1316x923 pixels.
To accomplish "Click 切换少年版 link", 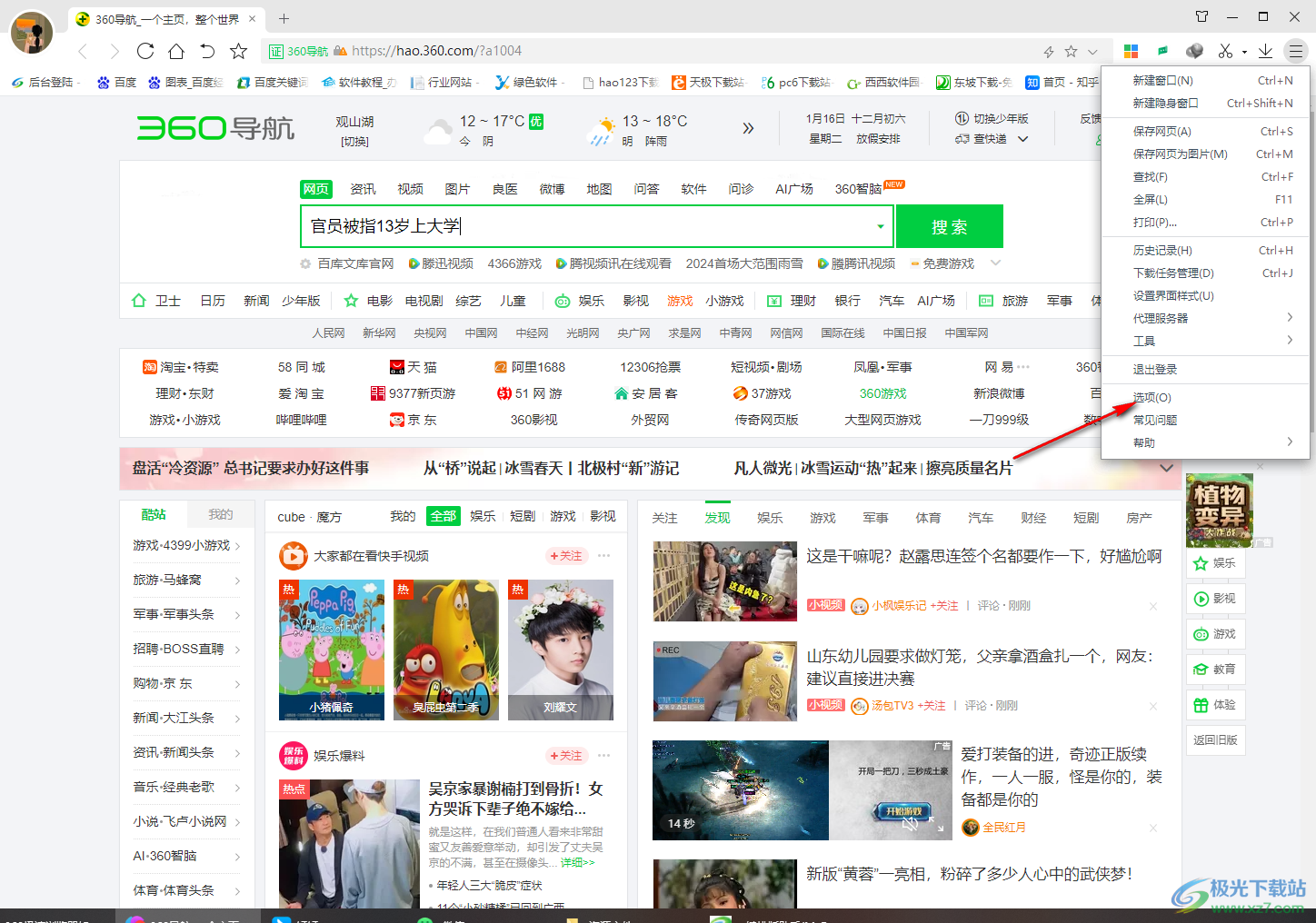I will click(x=1001, y=119).
